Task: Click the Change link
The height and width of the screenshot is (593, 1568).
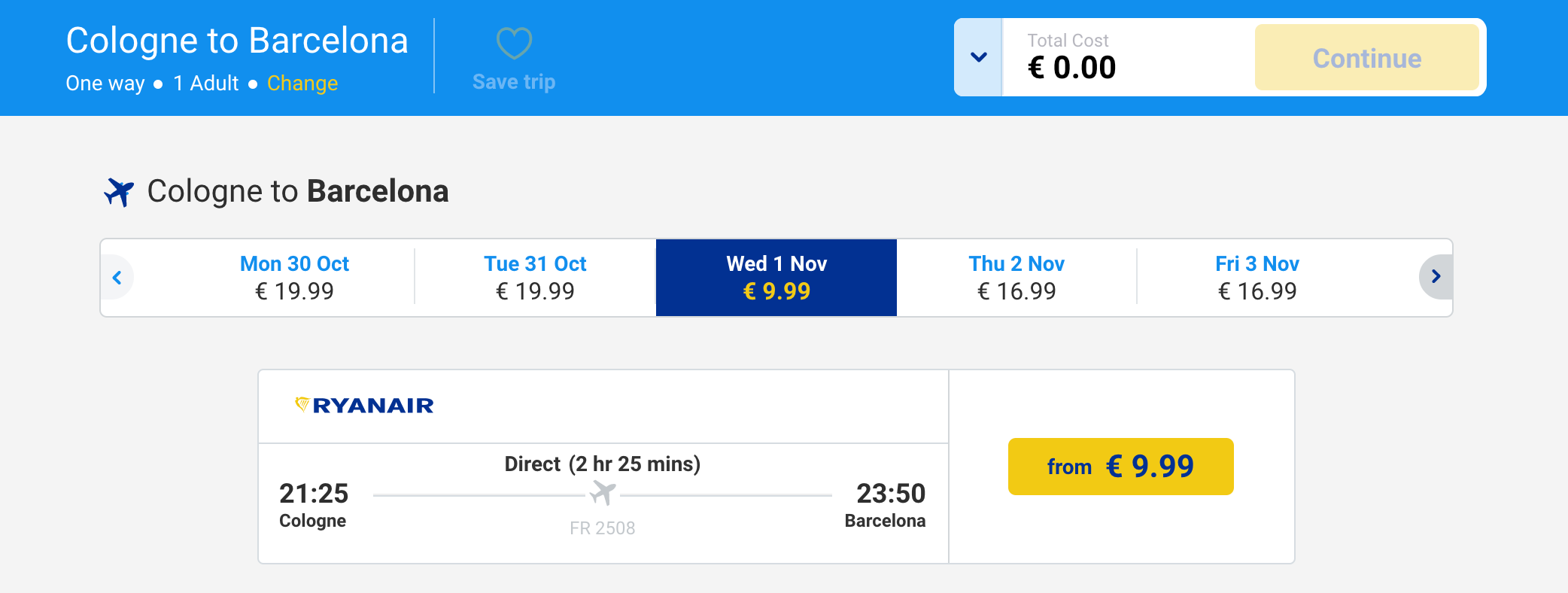Action: [302, 84]
